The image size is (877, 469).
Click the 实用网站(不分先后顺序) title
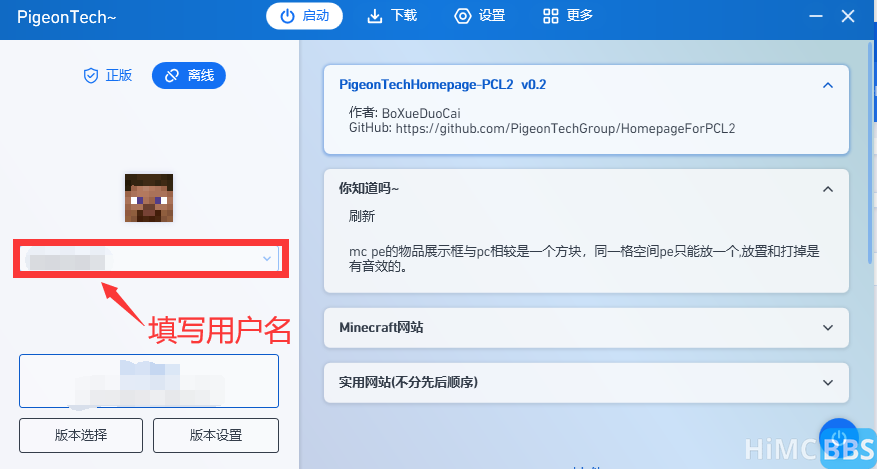tap(408, 383)
